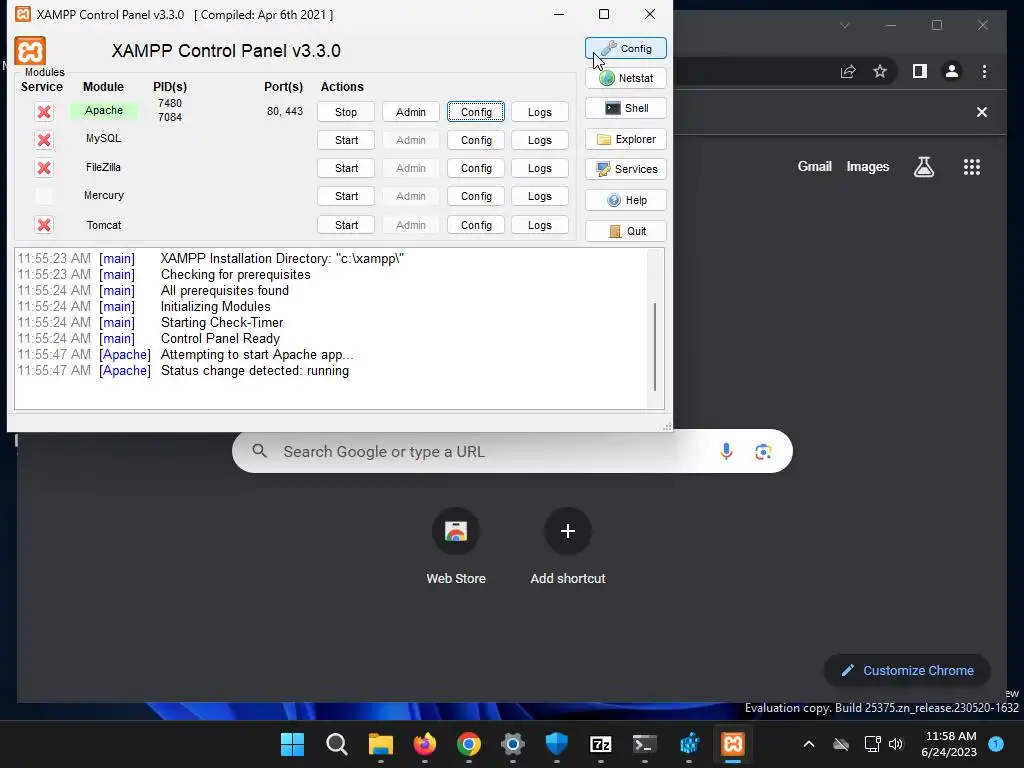Toggle the FileZilla service install checkbox
This screenshot has width=1024, height=768.
44,168
